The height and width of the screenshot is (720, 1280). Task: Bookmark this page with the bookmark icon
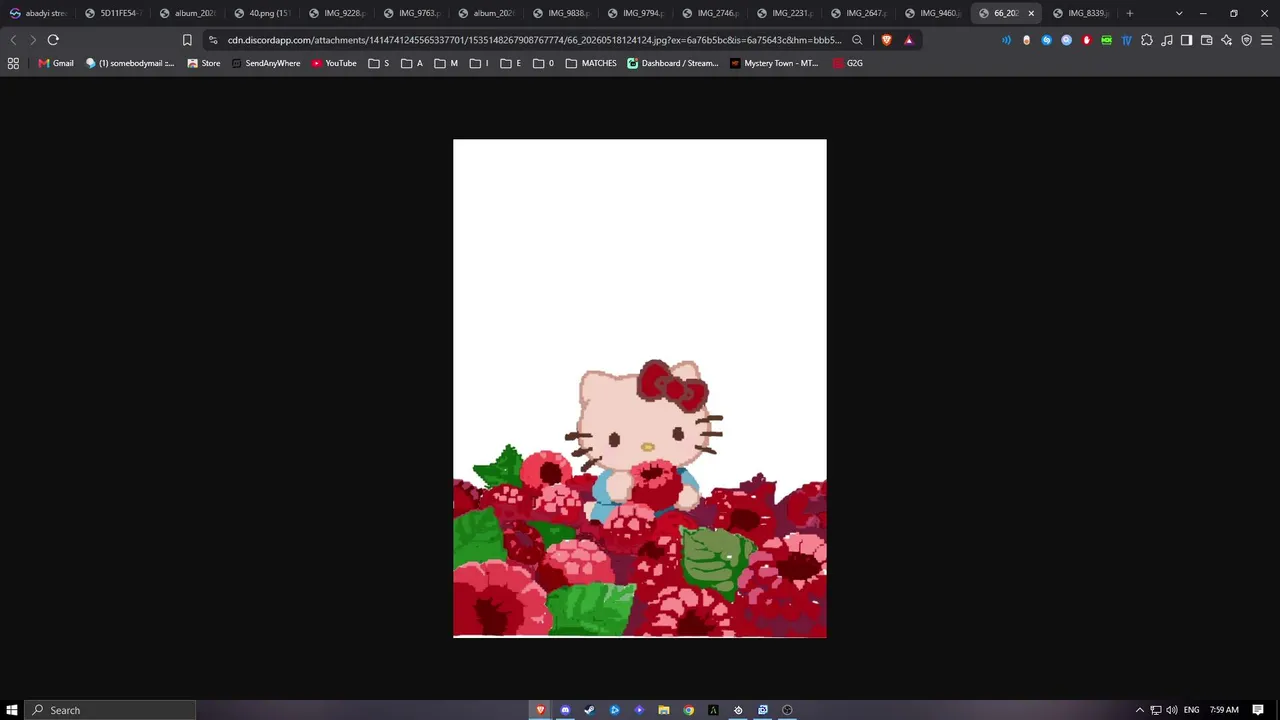pyautogui.click(x=187, y=40)
